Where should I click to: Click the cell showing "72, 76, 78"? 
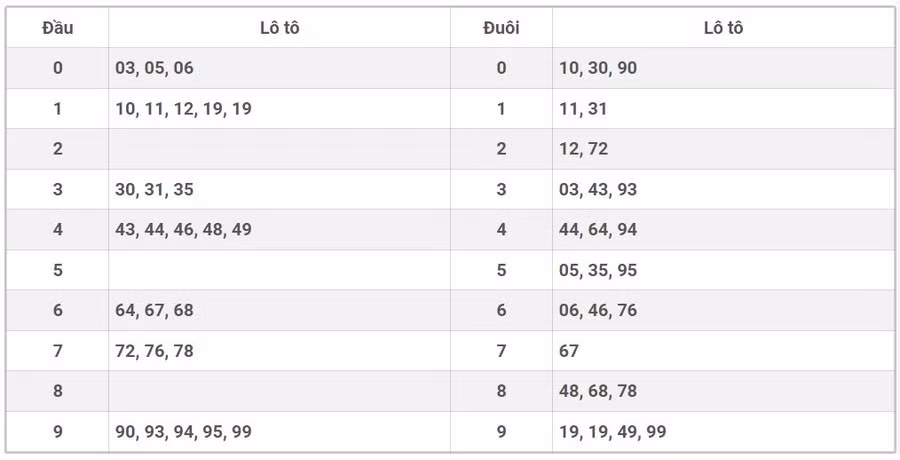click(155, 351)
